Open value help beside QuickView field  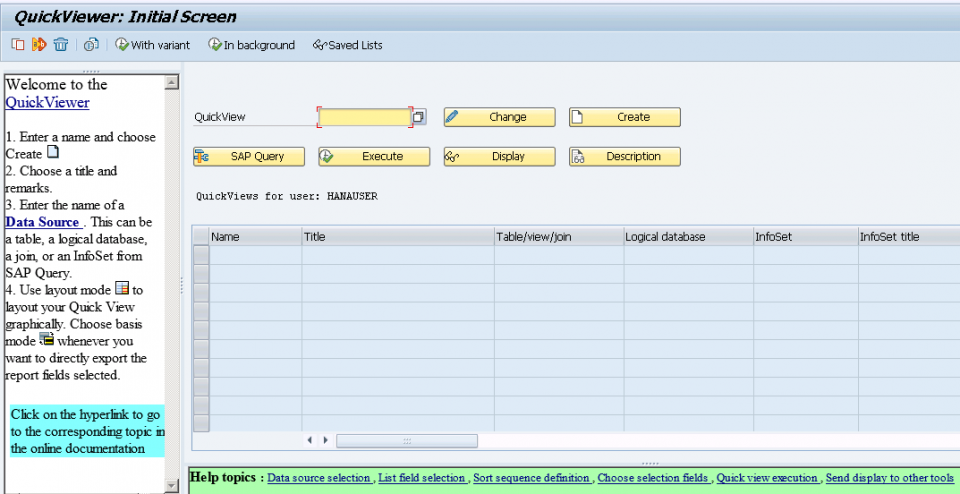[x=419, y=117]
